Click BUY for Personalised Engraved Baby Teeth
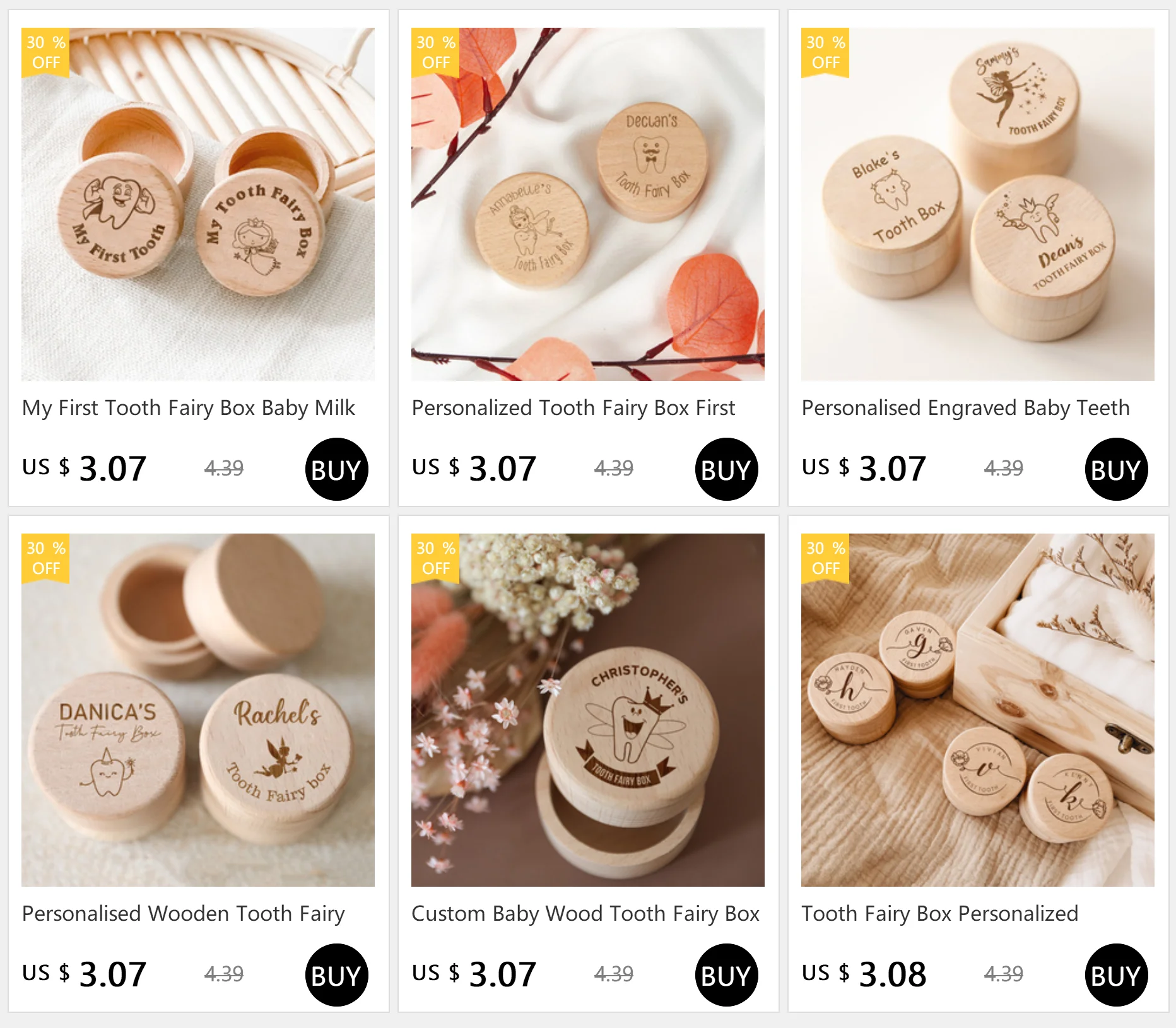The width and height of the screenshot is (1176, 1028). pos(1116,469)
